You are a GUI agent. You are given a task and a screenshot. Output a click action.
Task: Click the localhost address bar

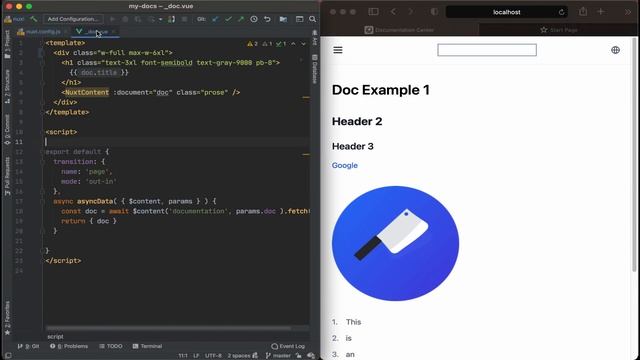click(507, 12)
